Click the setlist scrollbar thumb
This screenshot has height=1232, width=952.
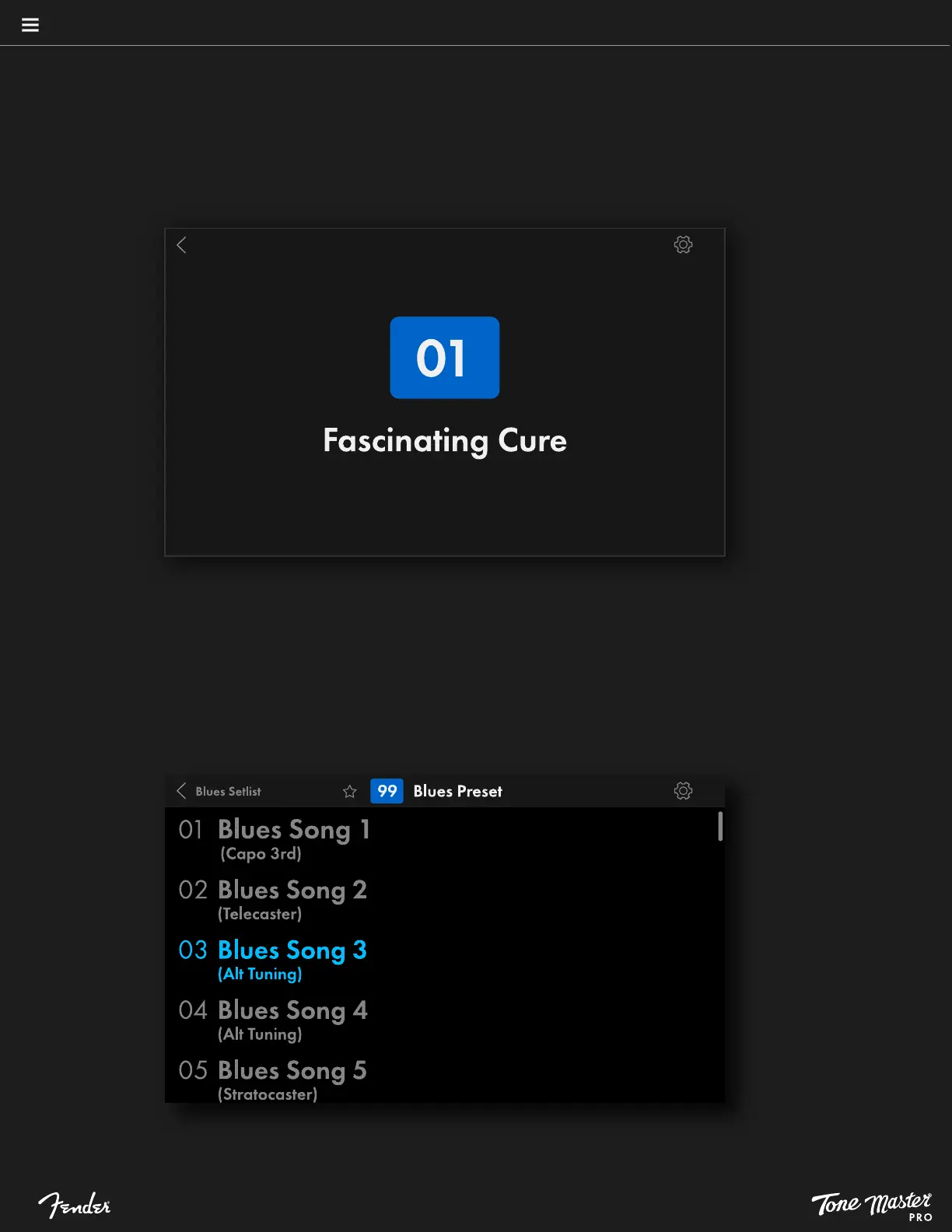click(720, 826)
